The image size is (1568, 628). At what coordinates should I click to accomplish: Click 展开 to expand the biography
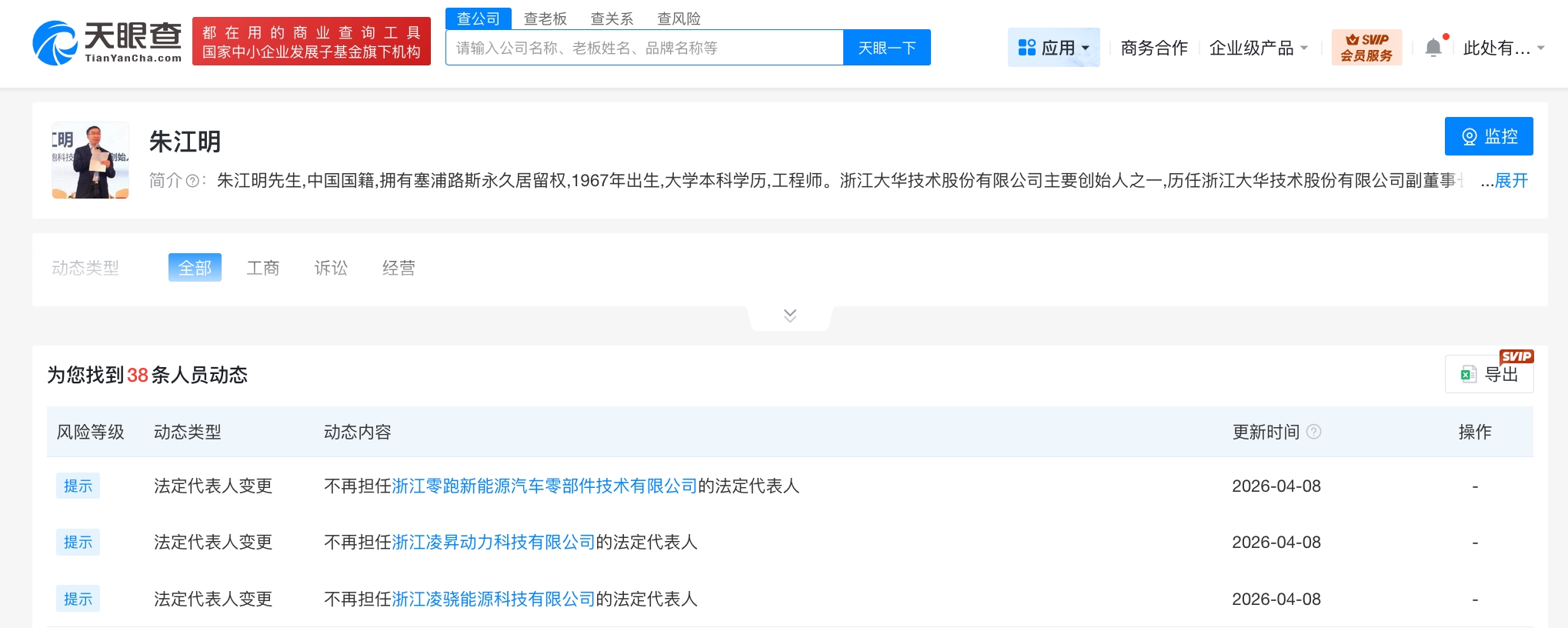click(x=1511, y=181)
